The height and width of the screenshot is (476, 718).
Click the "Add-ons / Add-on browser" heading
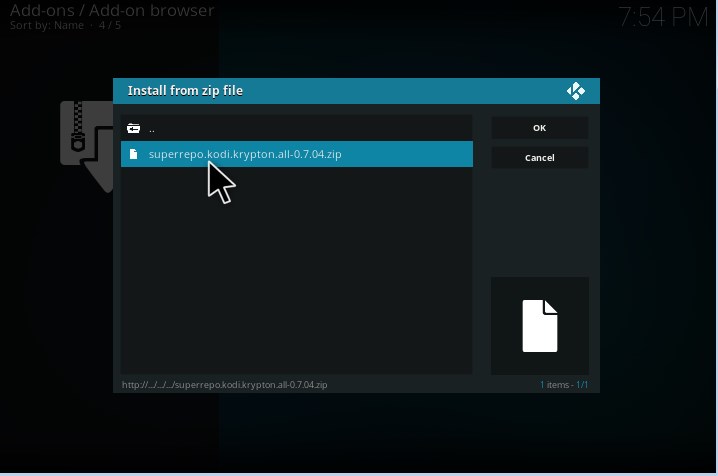point(112,11)
